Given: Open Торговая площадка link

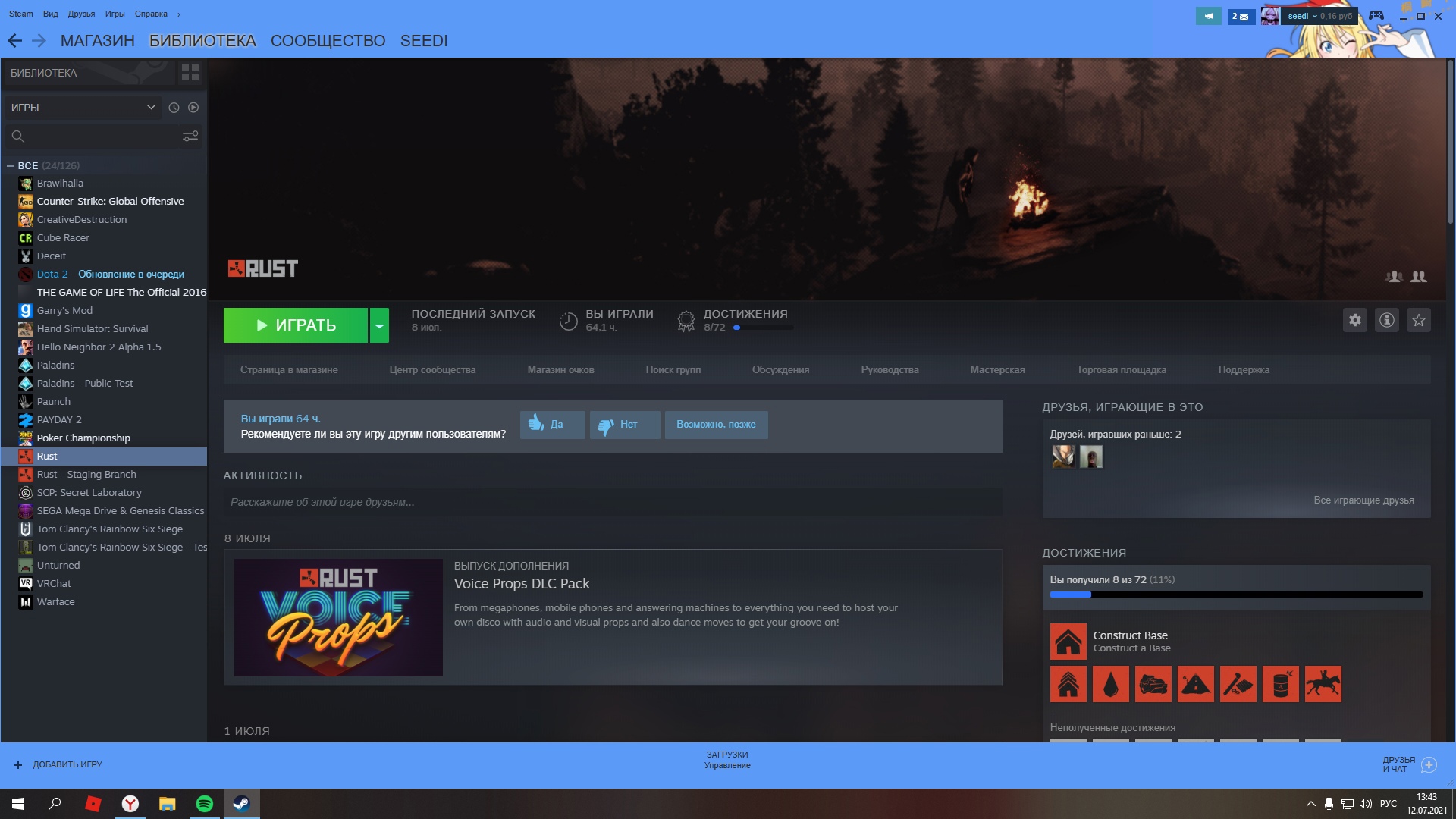Looking at the screenshot, I should click(1122, 370).
